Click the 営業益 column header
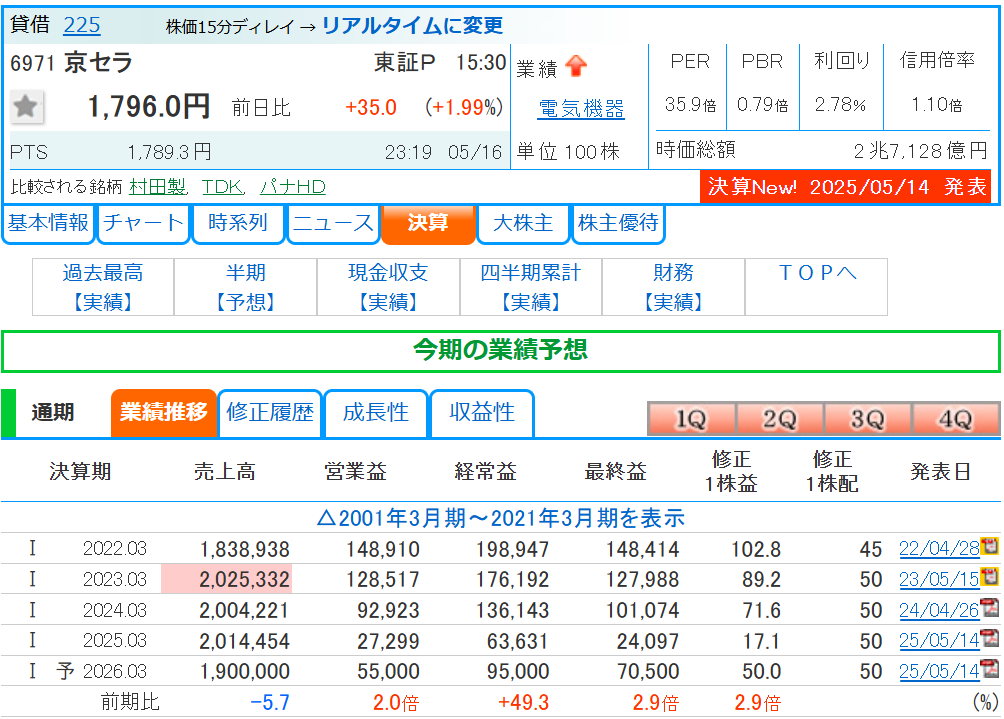Screen dimensions: 1004x719 [355, 472]
